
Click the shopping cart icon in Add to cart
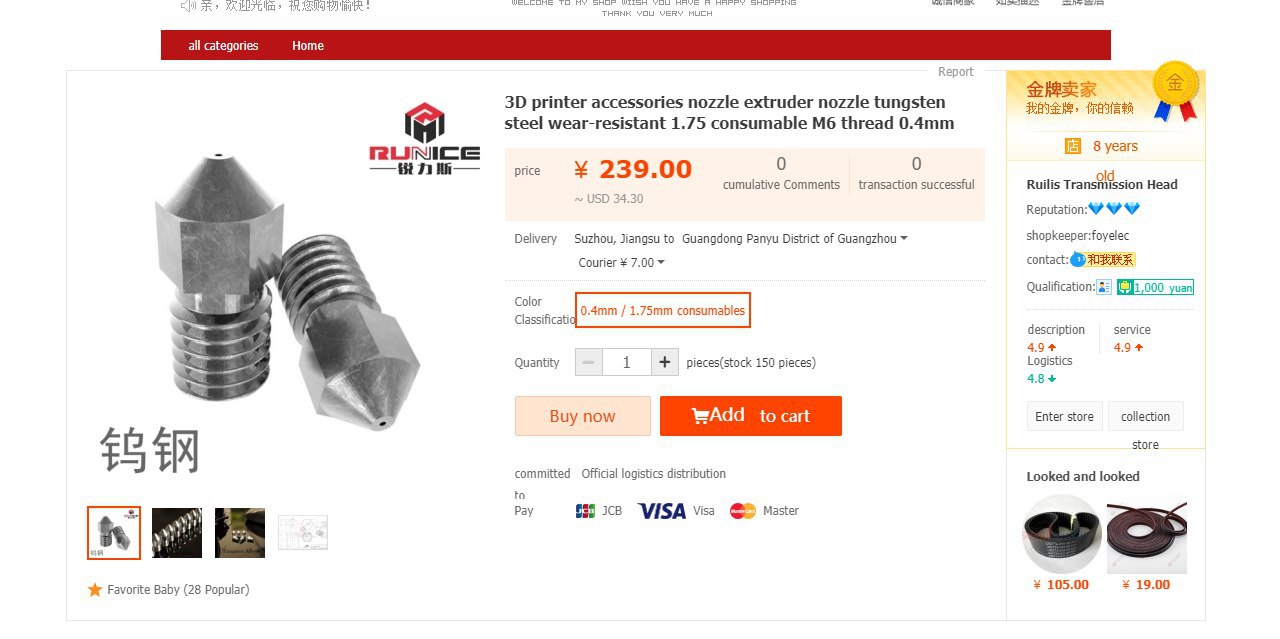pos(700,415)
